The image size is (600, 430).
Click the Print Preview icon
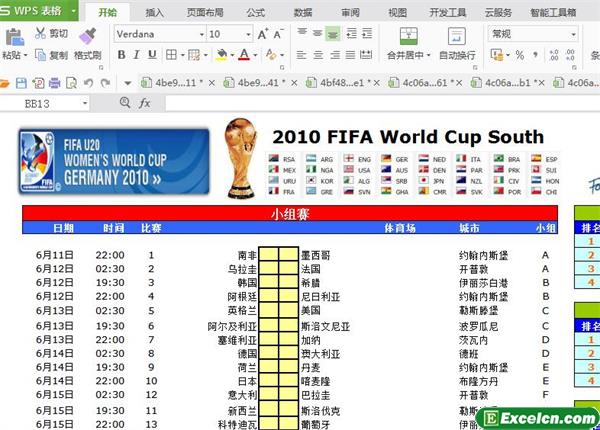pos(71,83)
